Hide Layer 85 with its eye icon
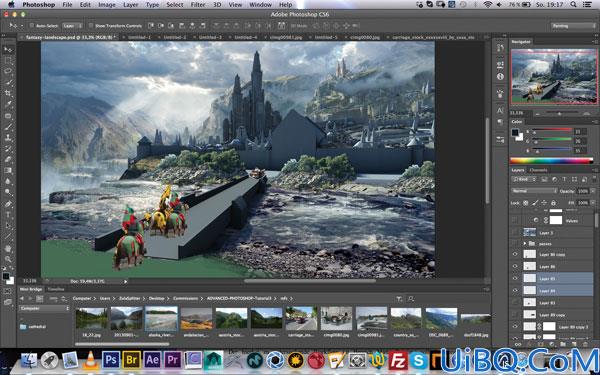The height and width of the screenshot is (375, 600). [515, 279]
